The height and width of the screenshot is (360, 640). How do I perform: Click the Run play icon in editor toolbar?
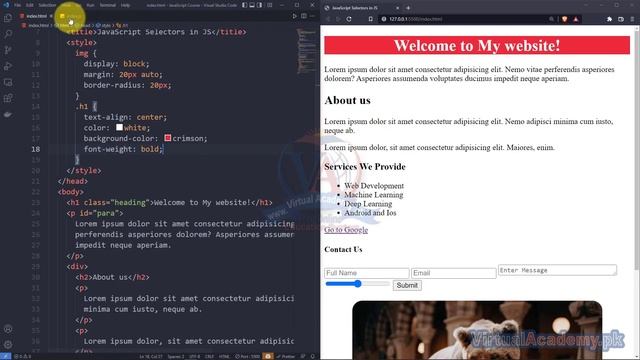point(294,16)
